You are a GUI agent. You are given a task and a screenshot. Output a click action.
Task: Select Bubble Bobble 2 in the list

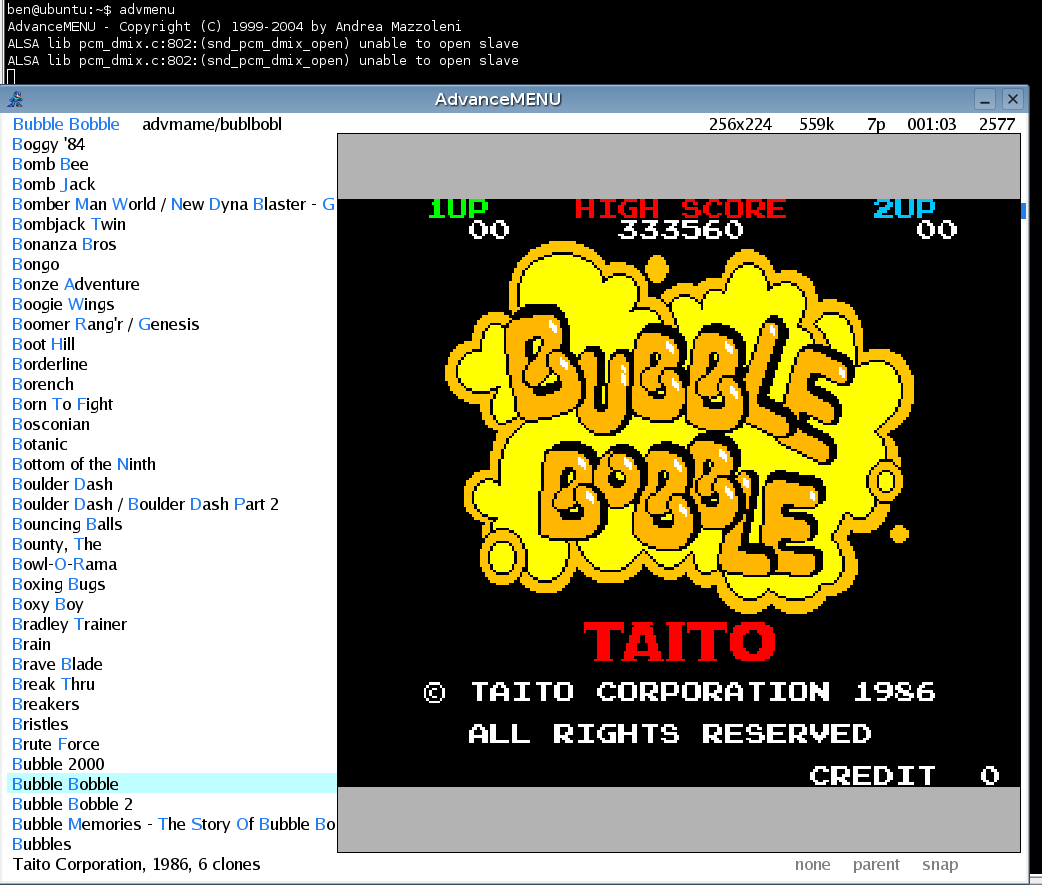click(x=72, y=804)
